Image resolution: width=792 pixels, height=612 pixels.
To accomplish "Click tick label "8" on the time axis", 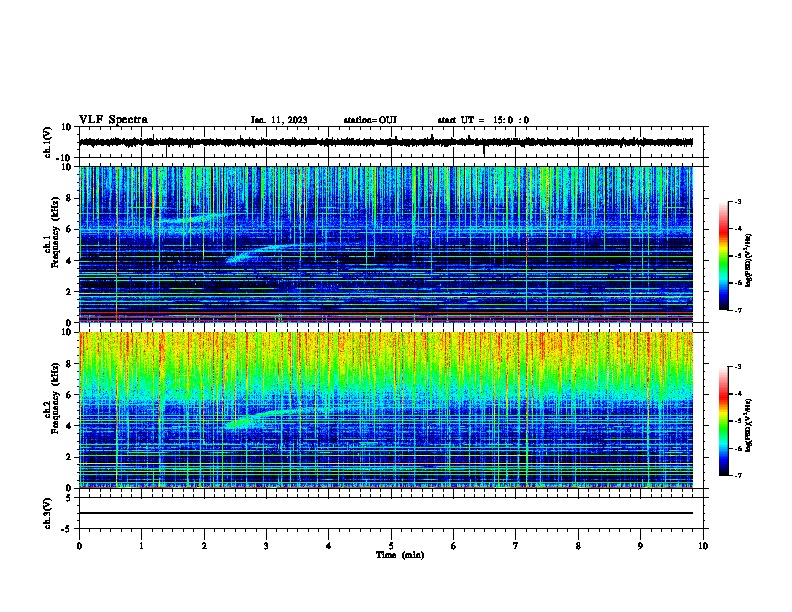I will 578,546.
